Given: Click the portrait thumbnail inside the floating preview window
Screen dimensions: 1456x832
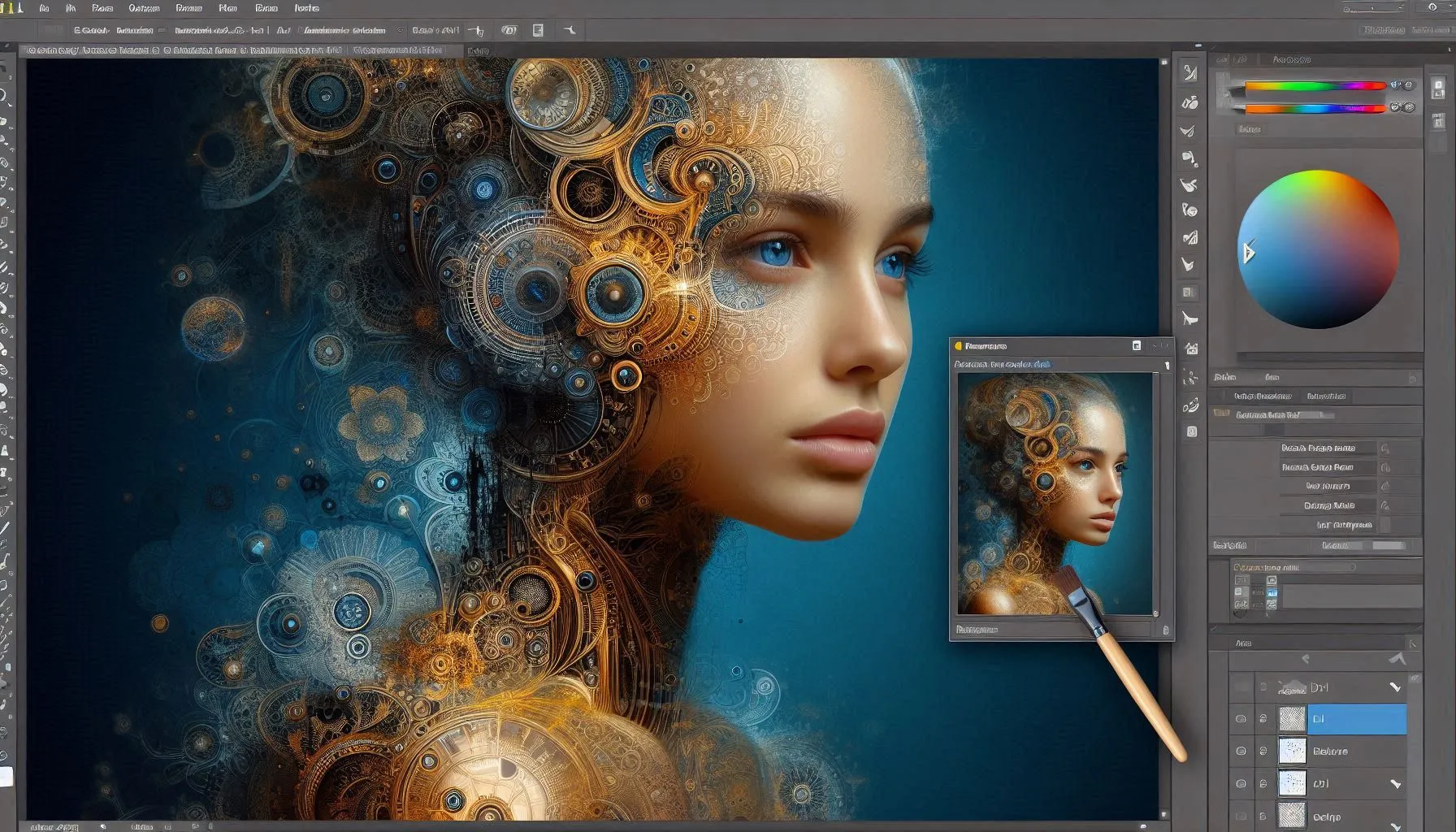Looking at the screenshot, I should coord(1055,493).
